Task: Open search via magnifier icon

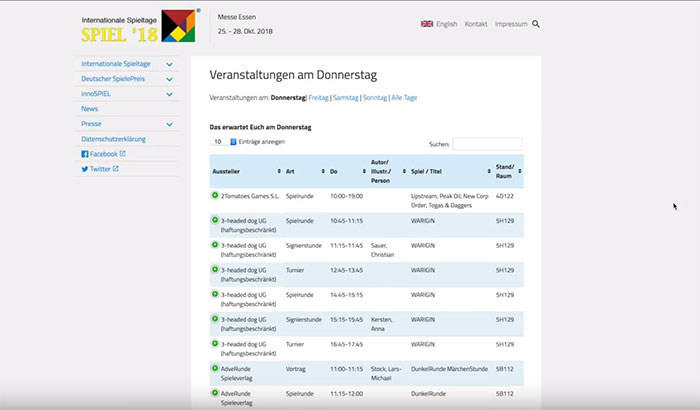Action: (536, 24)
